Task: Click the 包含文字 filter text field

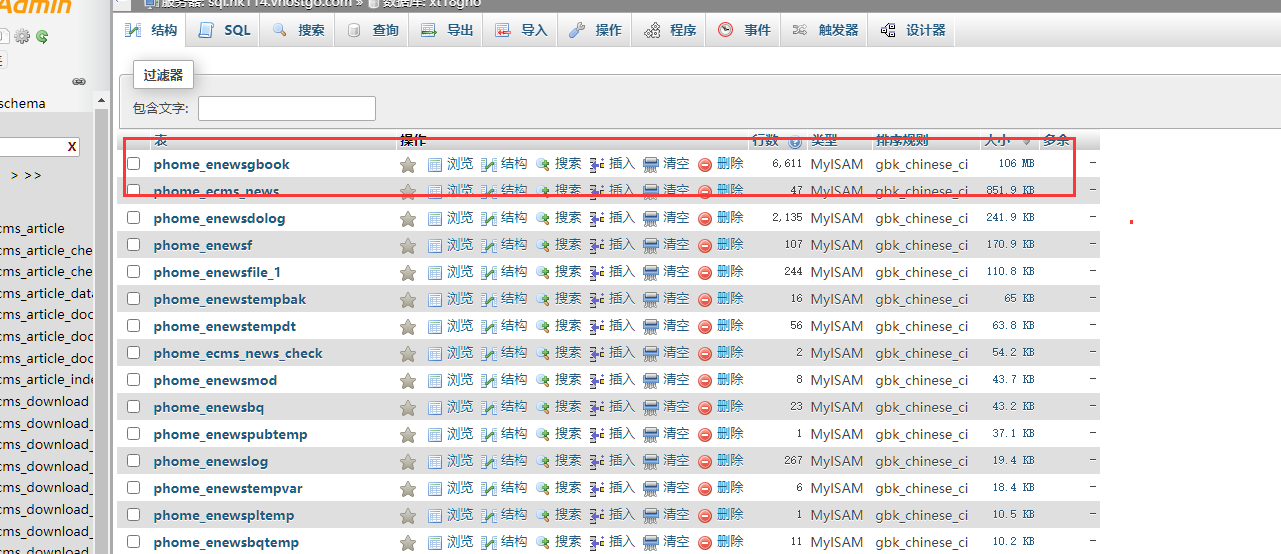Action: pyautogui.click(x=287, y=108)
